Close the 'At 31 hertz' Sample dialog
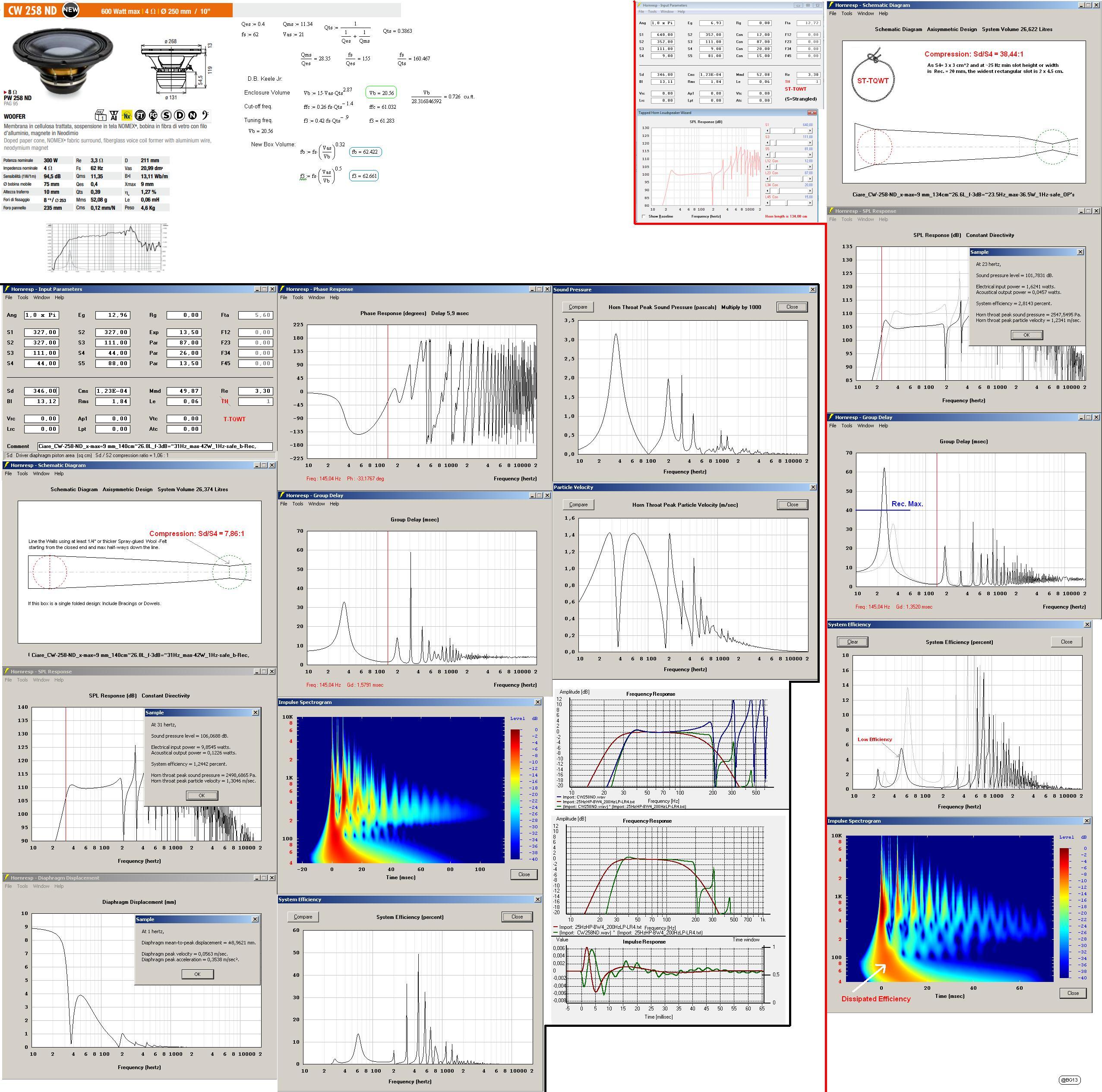Screen dimensions: 1102x1092 (x=255, y=713)
